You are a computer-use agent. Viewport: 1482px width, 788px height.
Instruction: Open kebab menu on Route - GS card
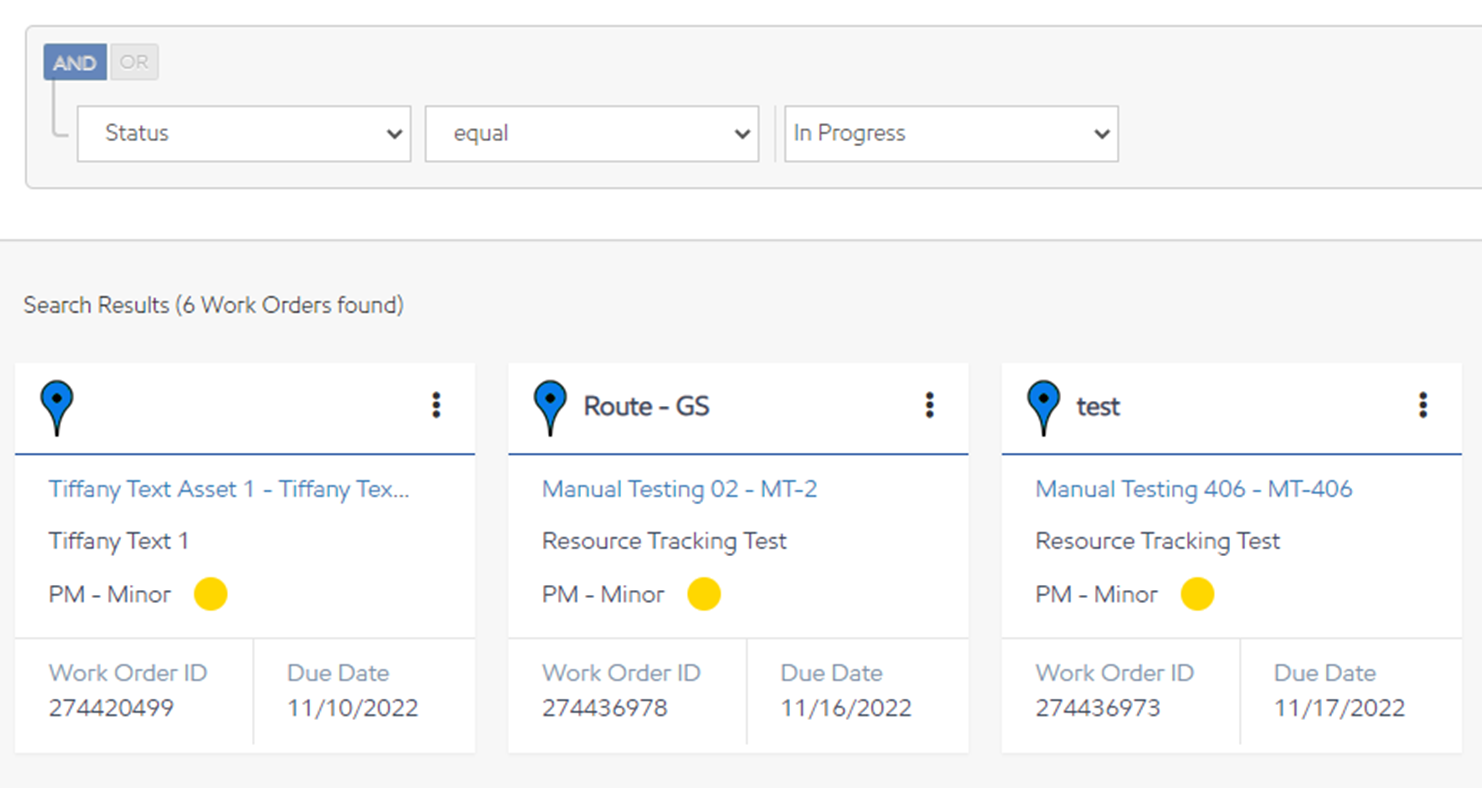pos(929,405)
